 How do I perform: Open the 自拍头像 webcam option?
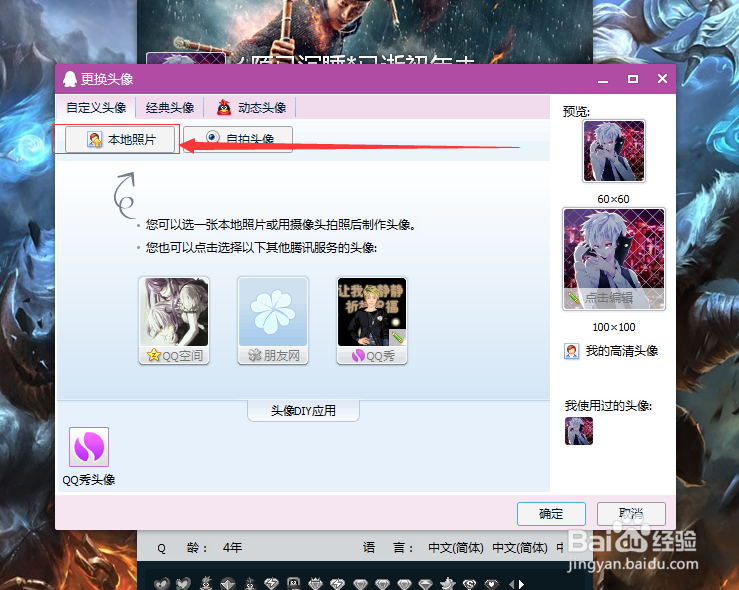click(238, 139)
